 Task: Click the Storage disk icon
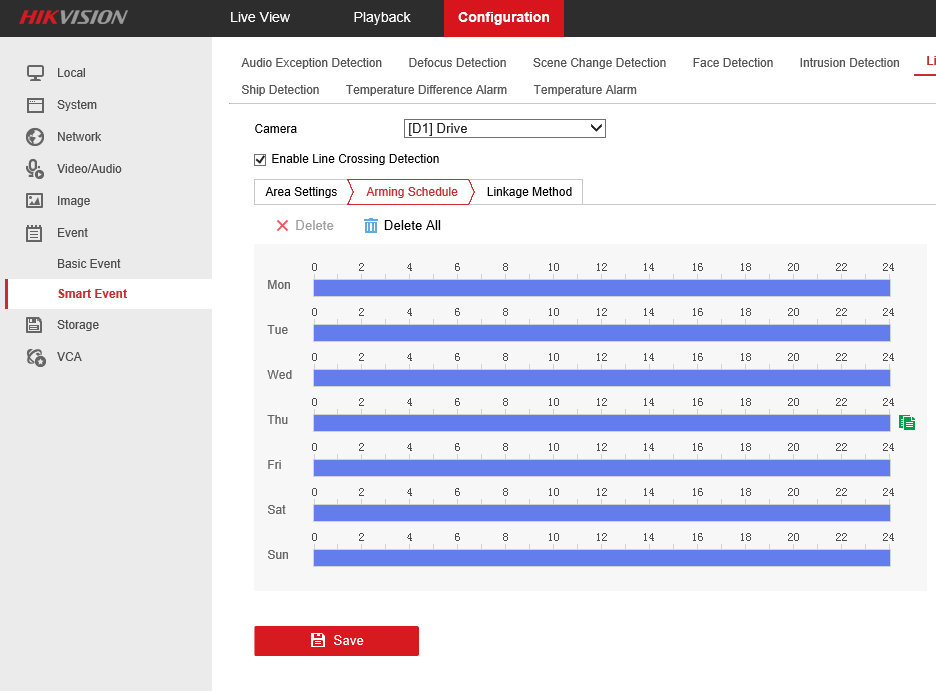35,325
